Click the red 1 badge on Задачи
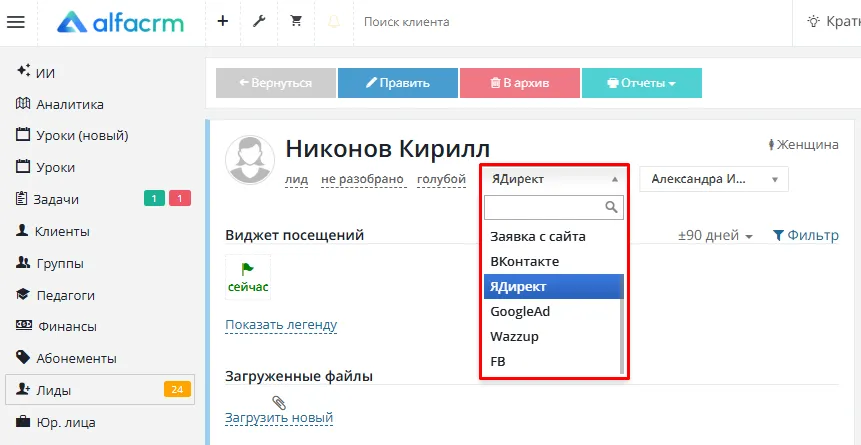Image resolution: width=861 pixels, height=445 pixels. pyautogui.click(x=180, y=198)
